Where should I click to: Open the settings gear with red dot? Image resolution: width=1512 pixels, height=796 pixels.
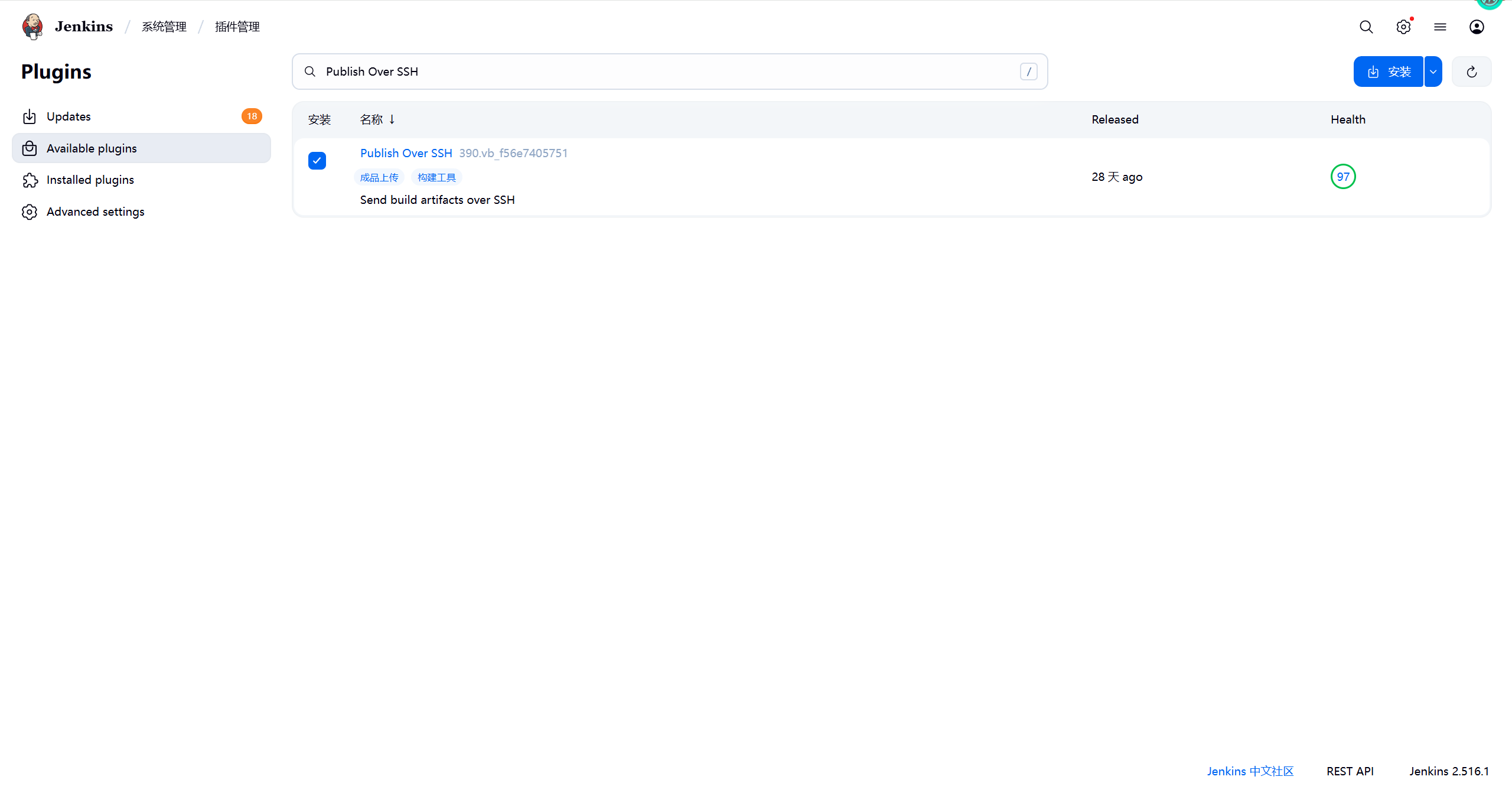[1403, 27]
